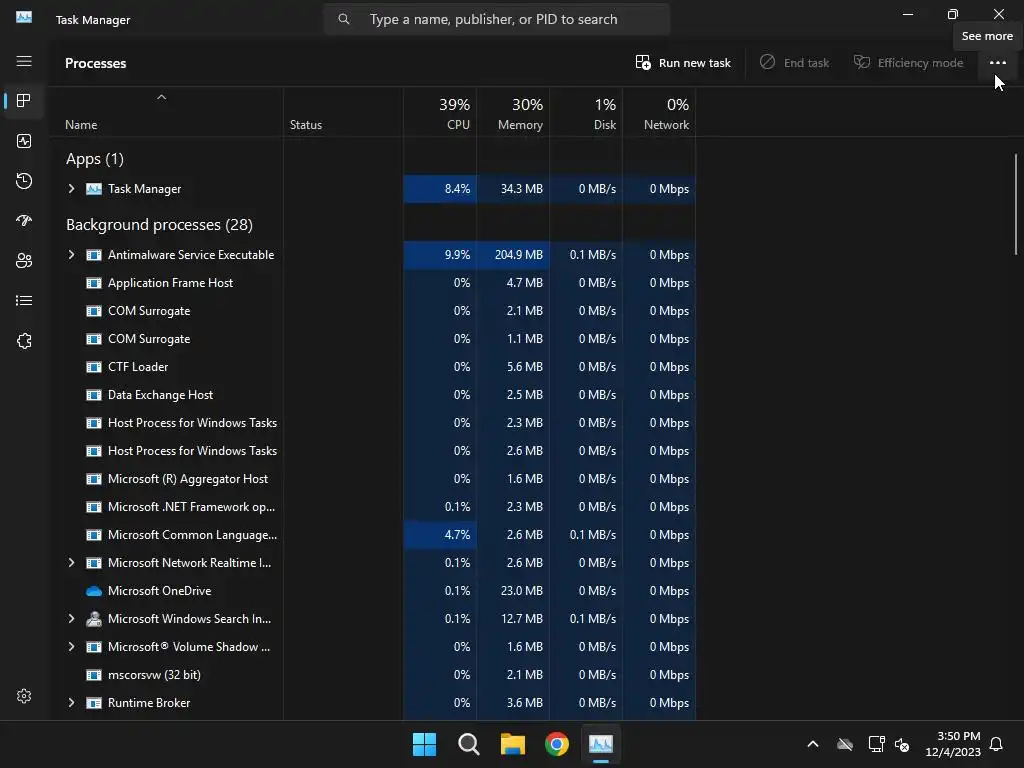Image resolution: width=1024 pixels, height=768 pixels.
Task: Click Microsoft OneDrive 23.0 MB memory cell
Action: [x=513, y=591]
